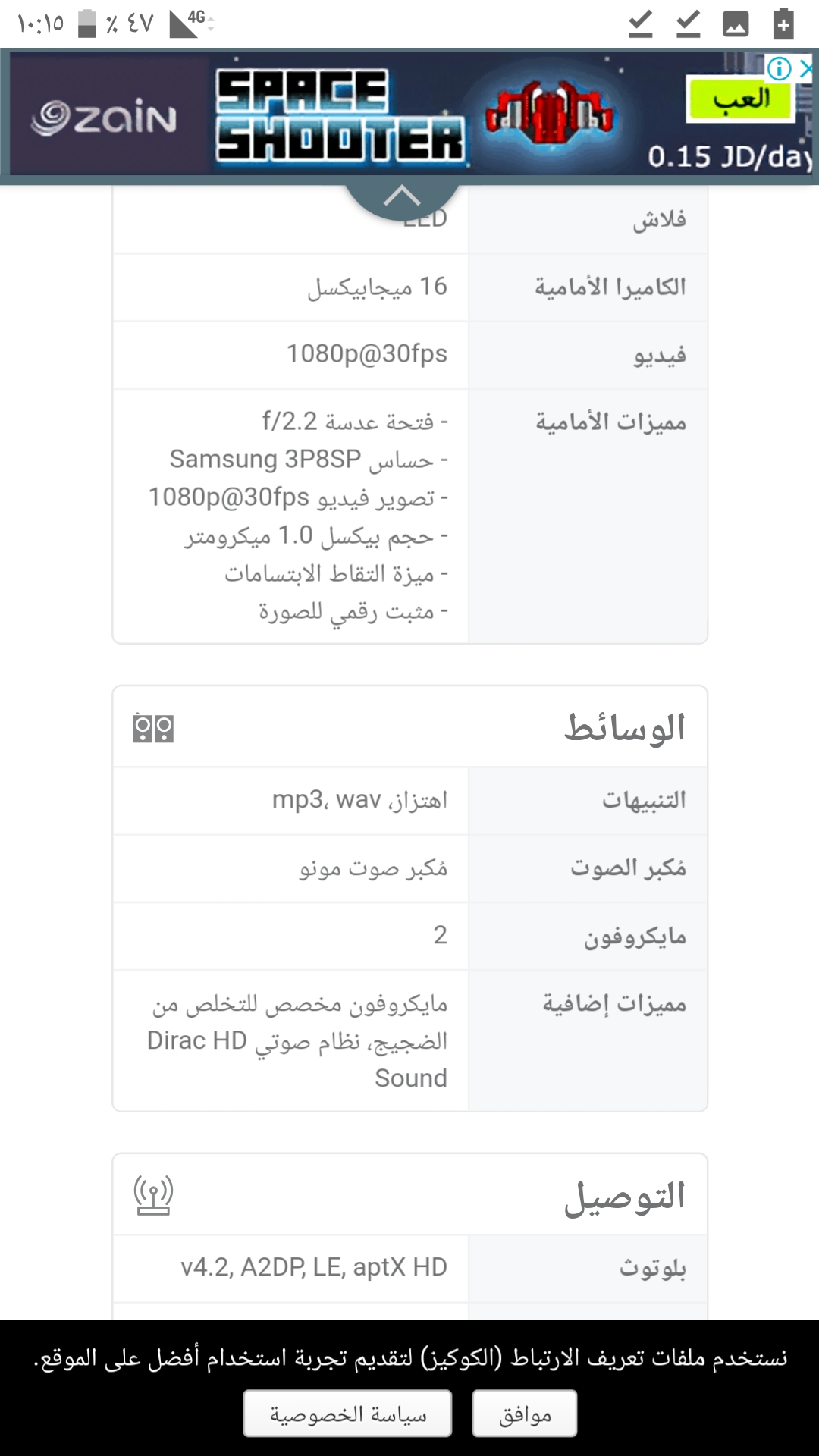Accept cookies with the موافق button

click(x=525, y=1414)
